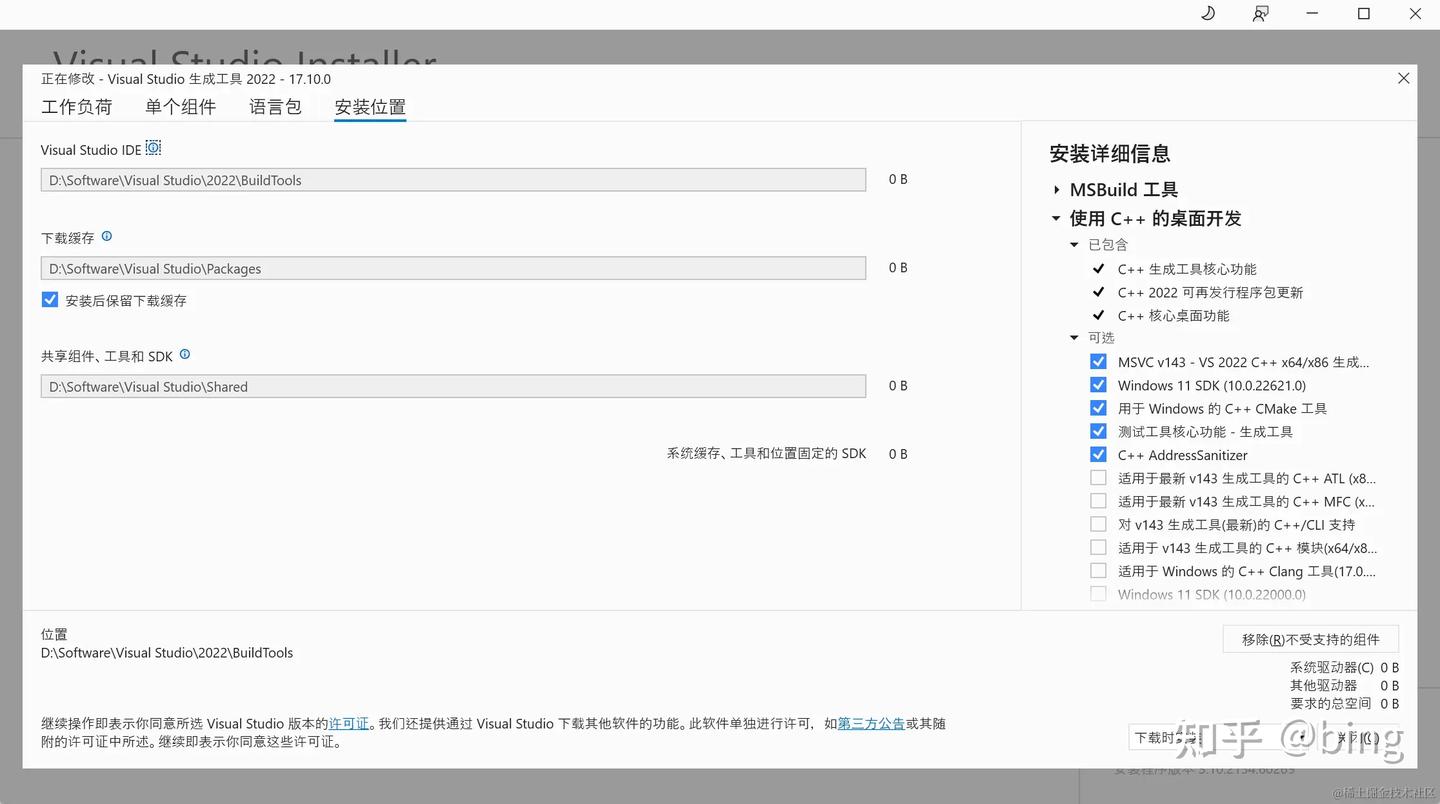Select the 位置 path D:\Software\Visual Studio\2022\BuildTools text

(x=167, y=653)
